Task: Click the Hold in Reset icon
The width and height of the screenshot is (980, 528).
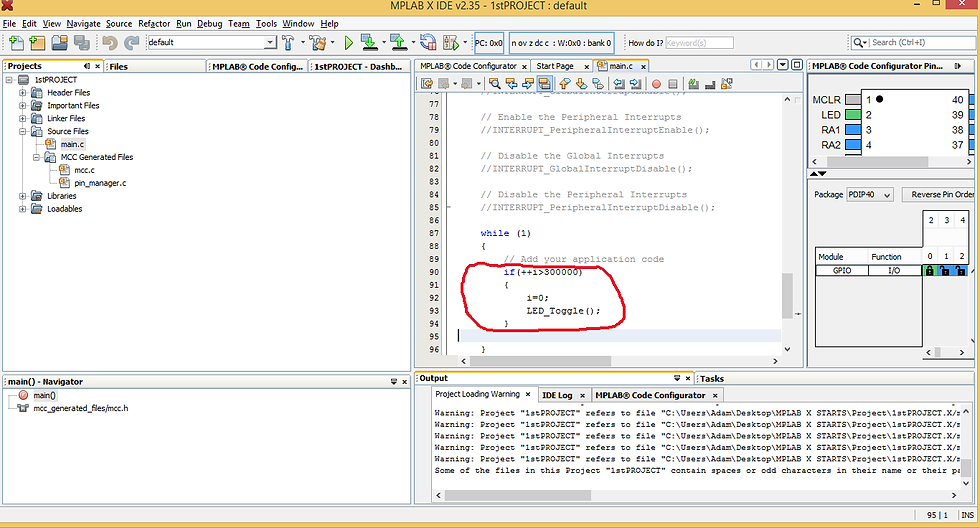Action: coord(428,42)
